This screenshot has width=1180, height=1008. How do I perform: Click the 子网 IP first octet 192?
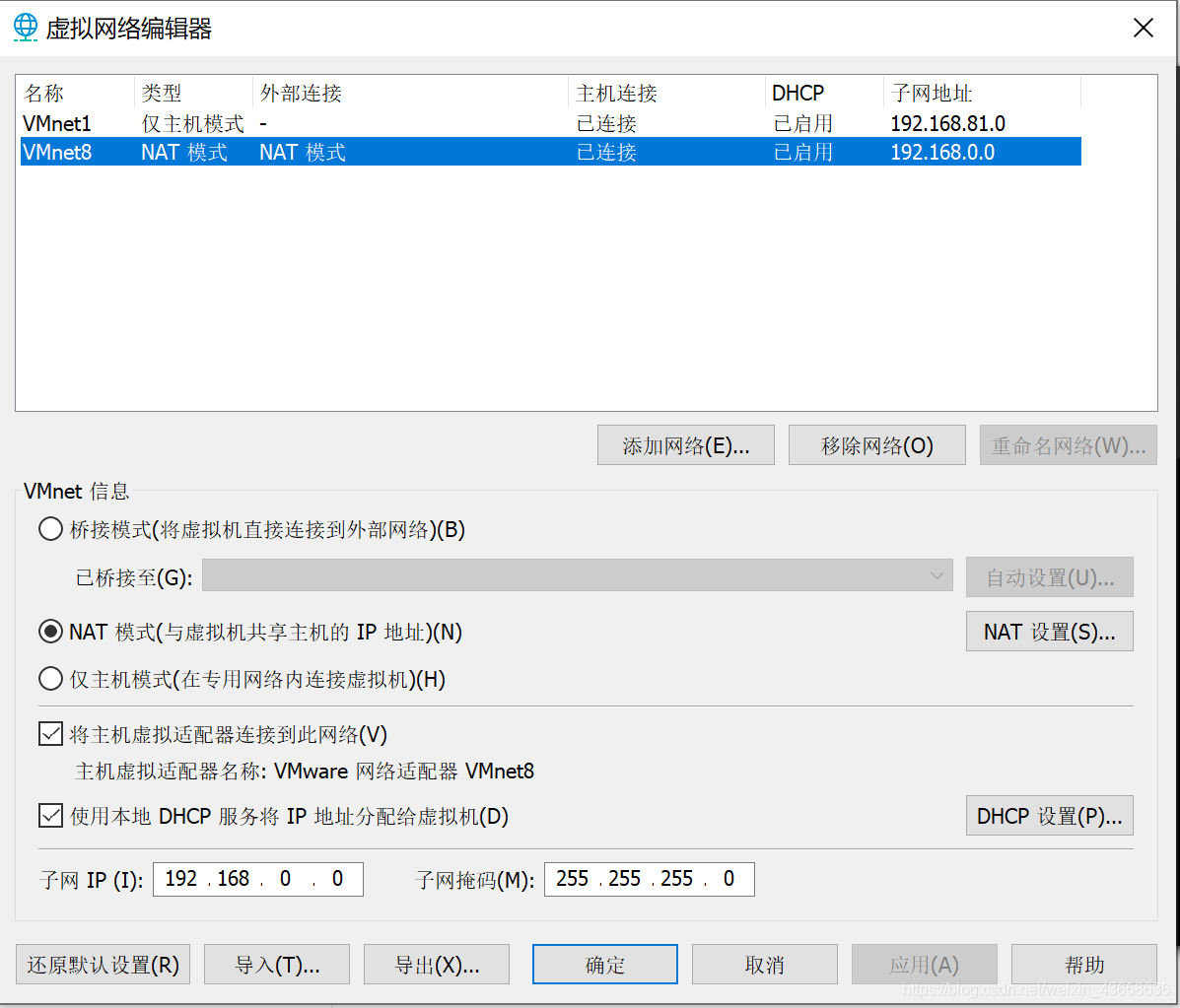(x=180, y=878)
